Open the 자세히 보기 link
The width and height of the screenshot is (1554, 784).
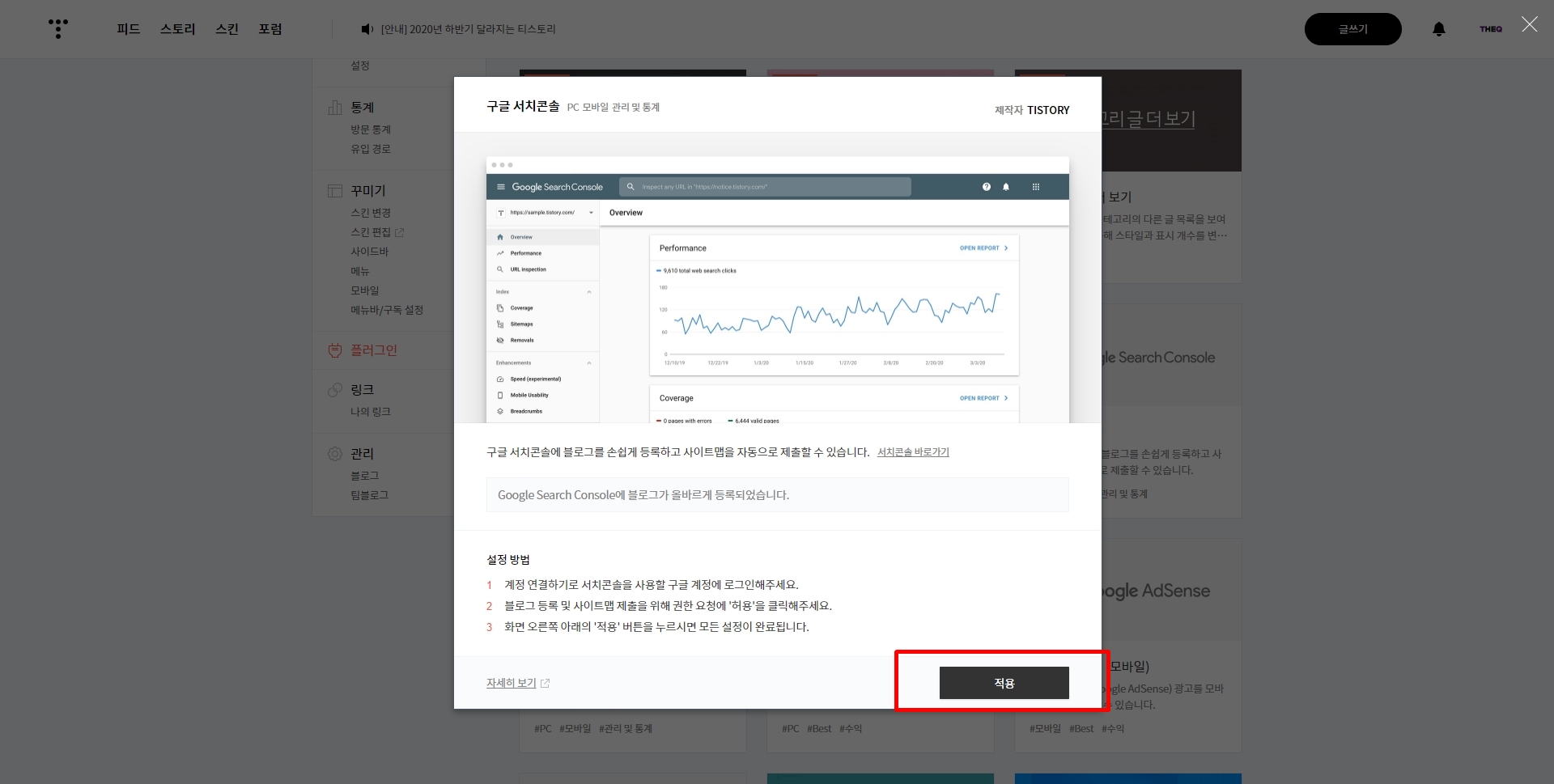[512, 683]
